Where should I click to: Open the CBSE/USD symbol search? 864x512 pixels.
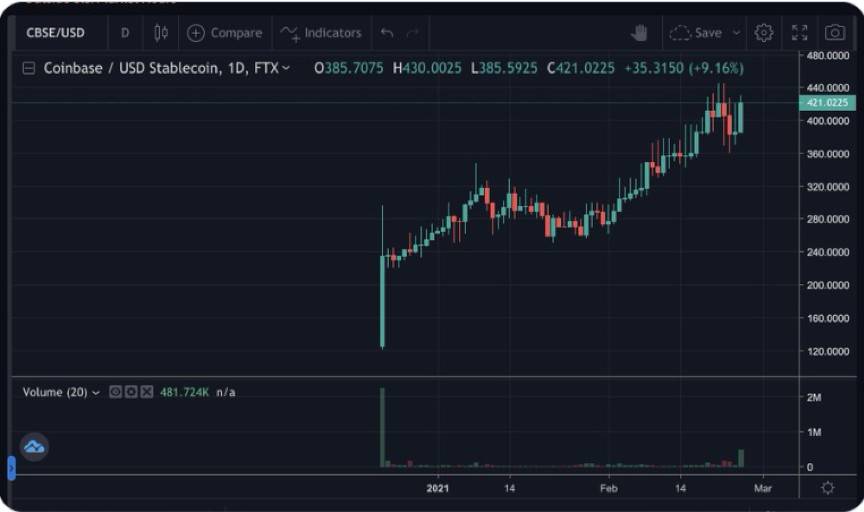tap(56, 33)
